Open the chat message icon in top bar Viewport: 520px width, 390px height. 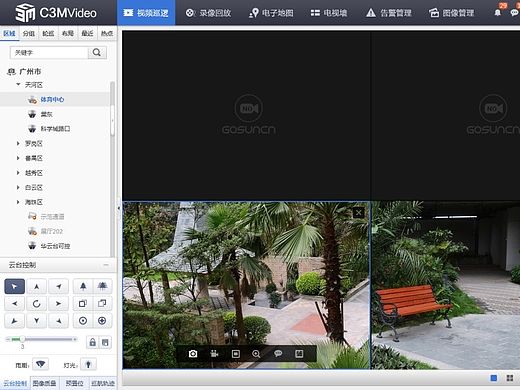(514, 13)
